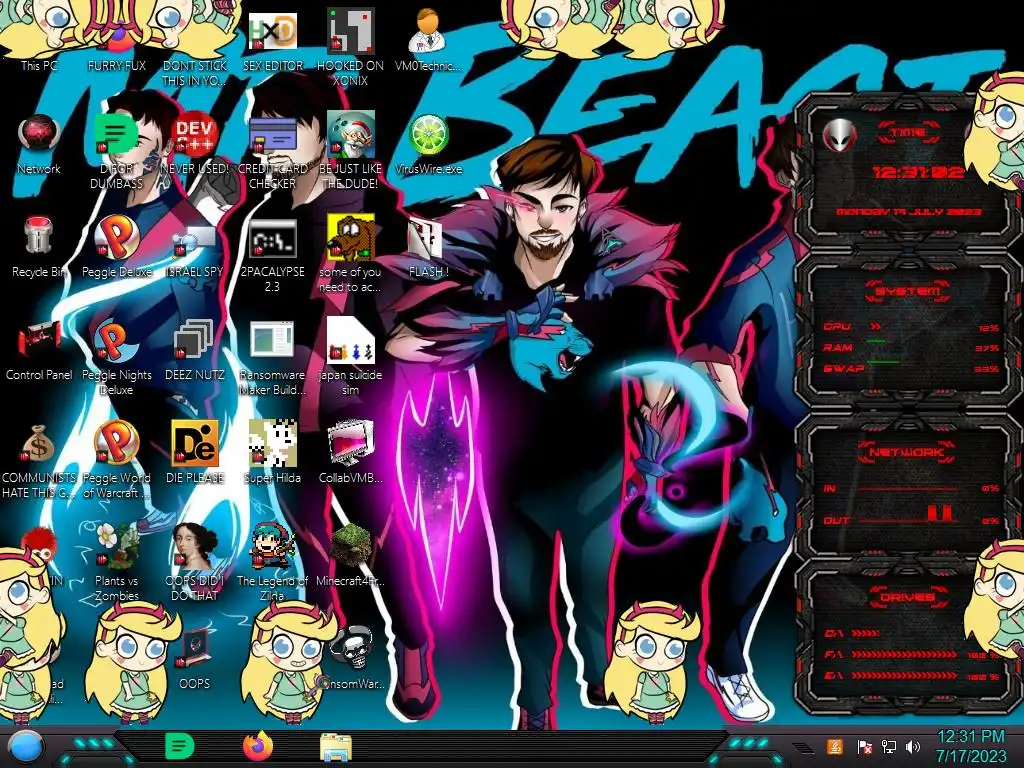Select the some of you need to ac... icon
The height and width of the screenshot is (768, 1024).
[350, 255]
